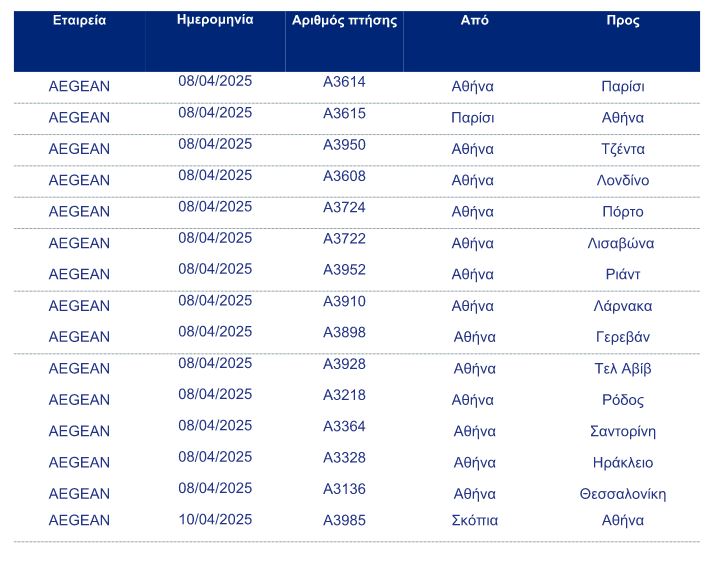Select the Ριάντ destination cell

[623, 275]
